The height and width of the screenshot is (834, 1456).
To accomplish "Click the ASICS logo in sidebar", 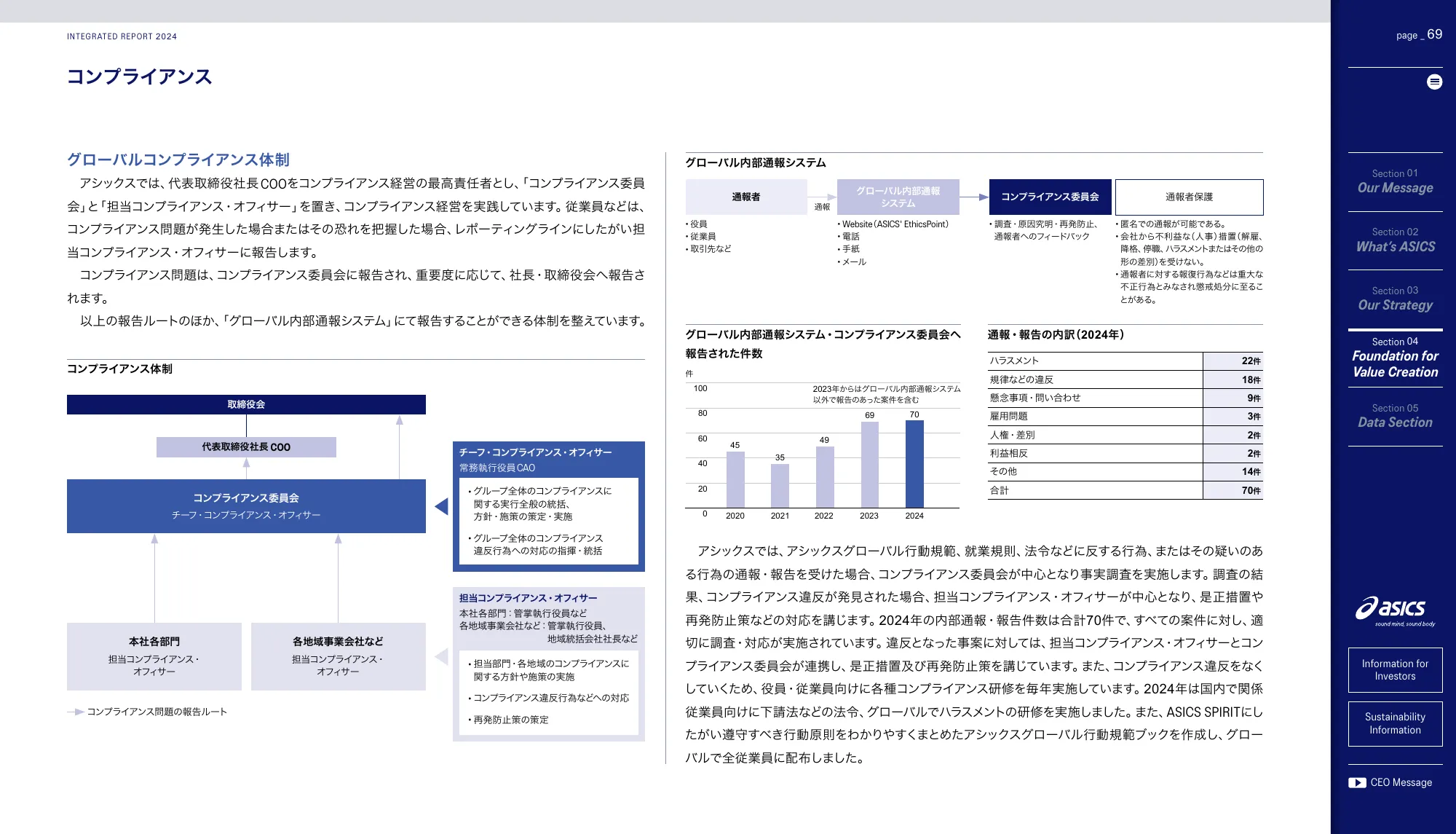I will click(1395, 610).
